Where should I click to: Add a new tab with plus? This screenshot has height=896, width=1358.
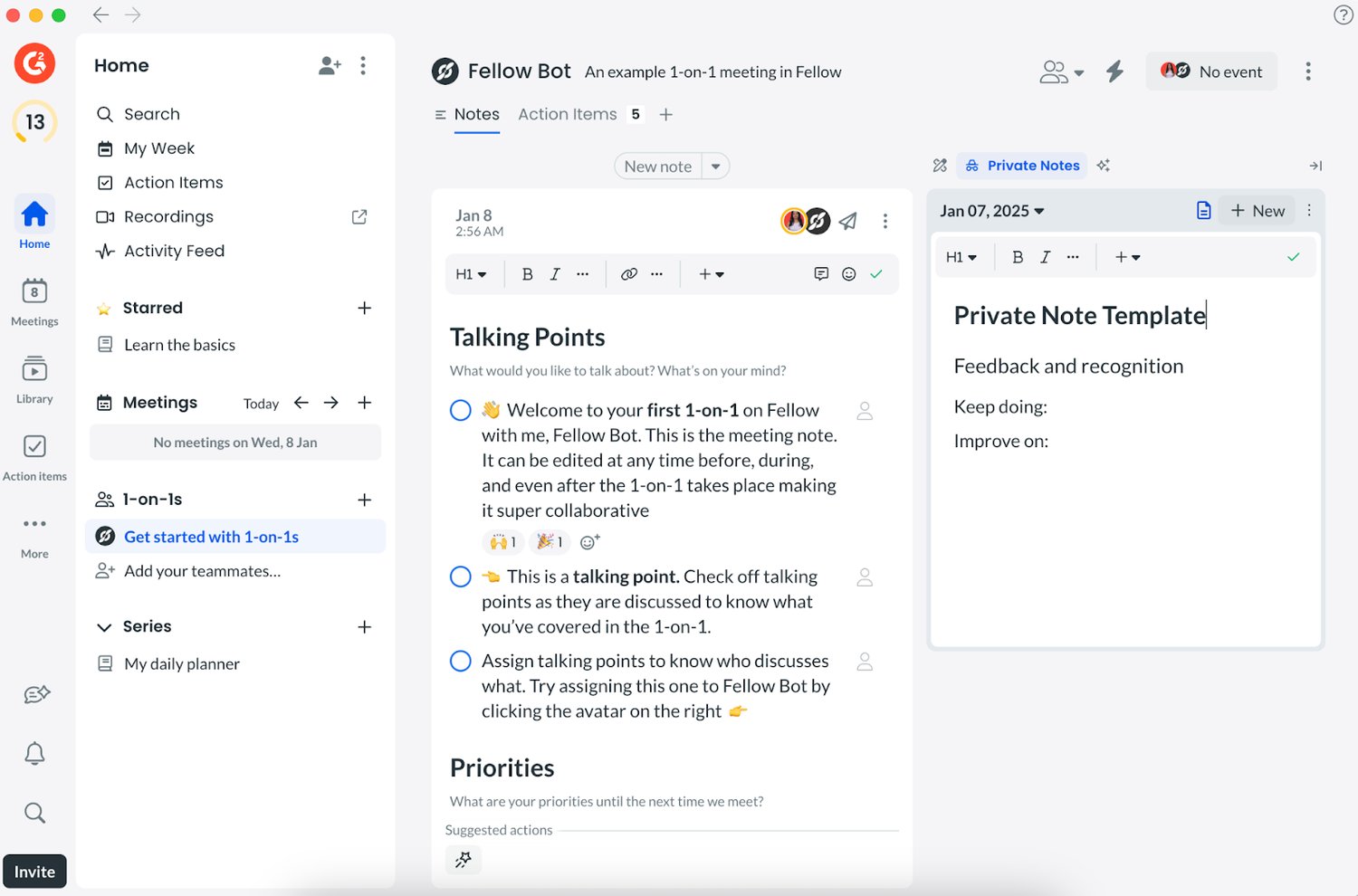pyautogui.click(x=666, y=115)
